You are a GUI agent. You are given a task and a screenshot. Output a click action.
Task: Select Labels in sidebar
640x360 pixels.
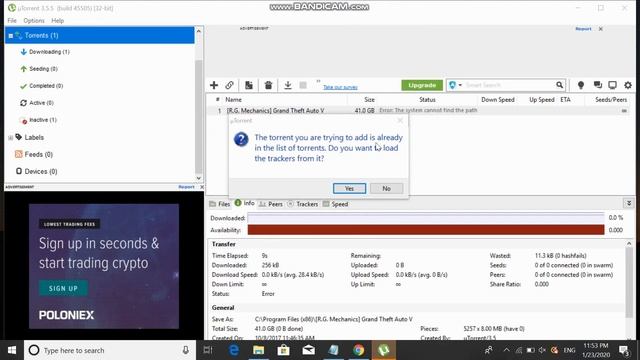(x=34, y=138)
